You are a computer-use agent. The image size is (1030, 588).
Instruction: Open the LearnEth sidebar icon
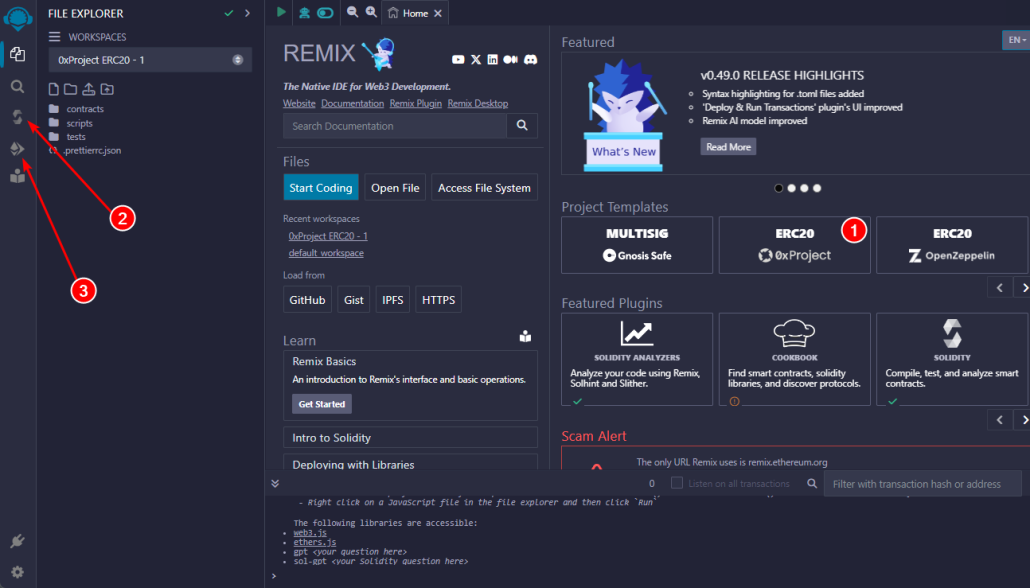click(17, 177)
